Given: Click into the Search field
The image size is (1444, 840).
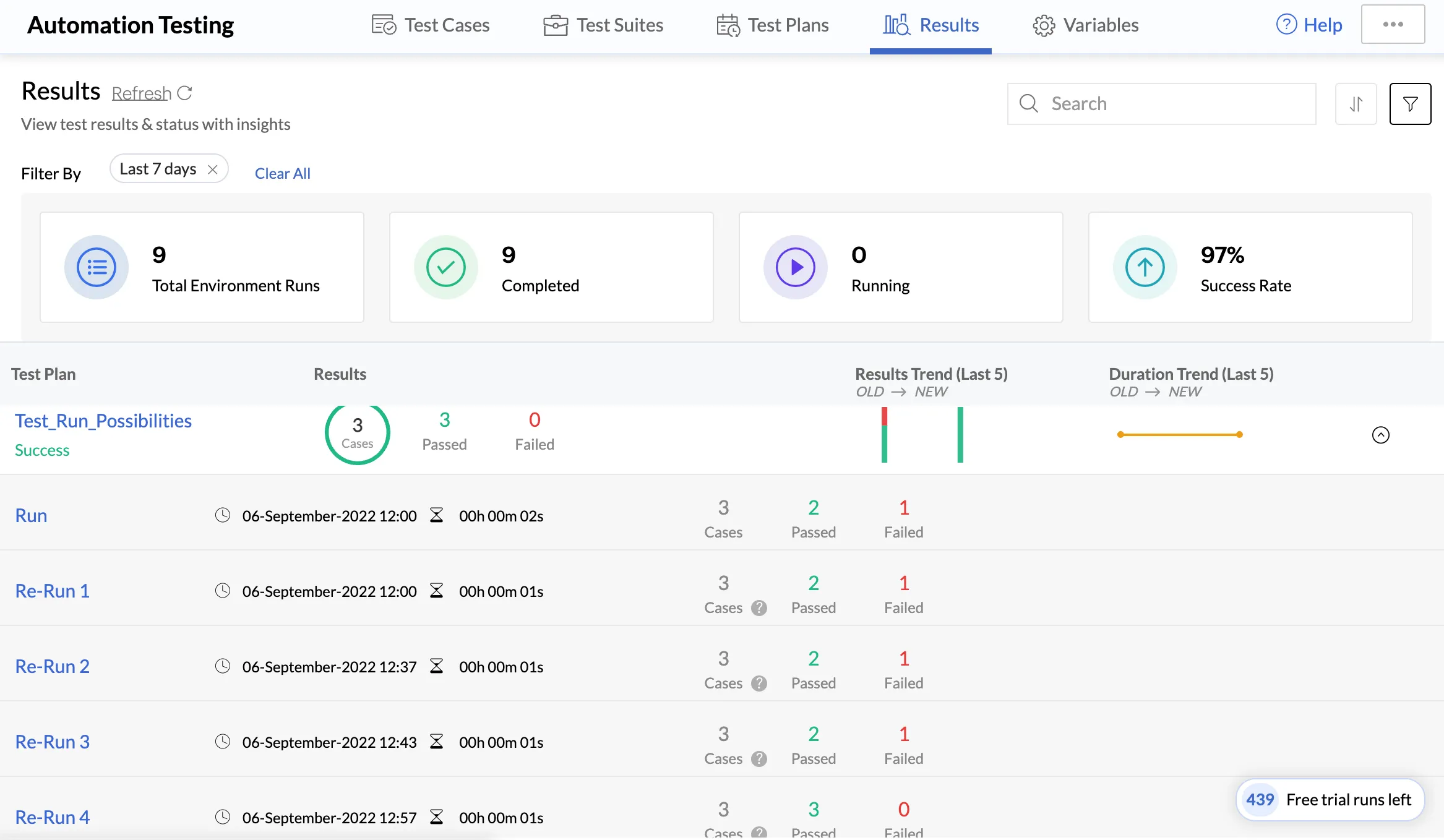Looking at the screenshot, I should coord(1162,104).
